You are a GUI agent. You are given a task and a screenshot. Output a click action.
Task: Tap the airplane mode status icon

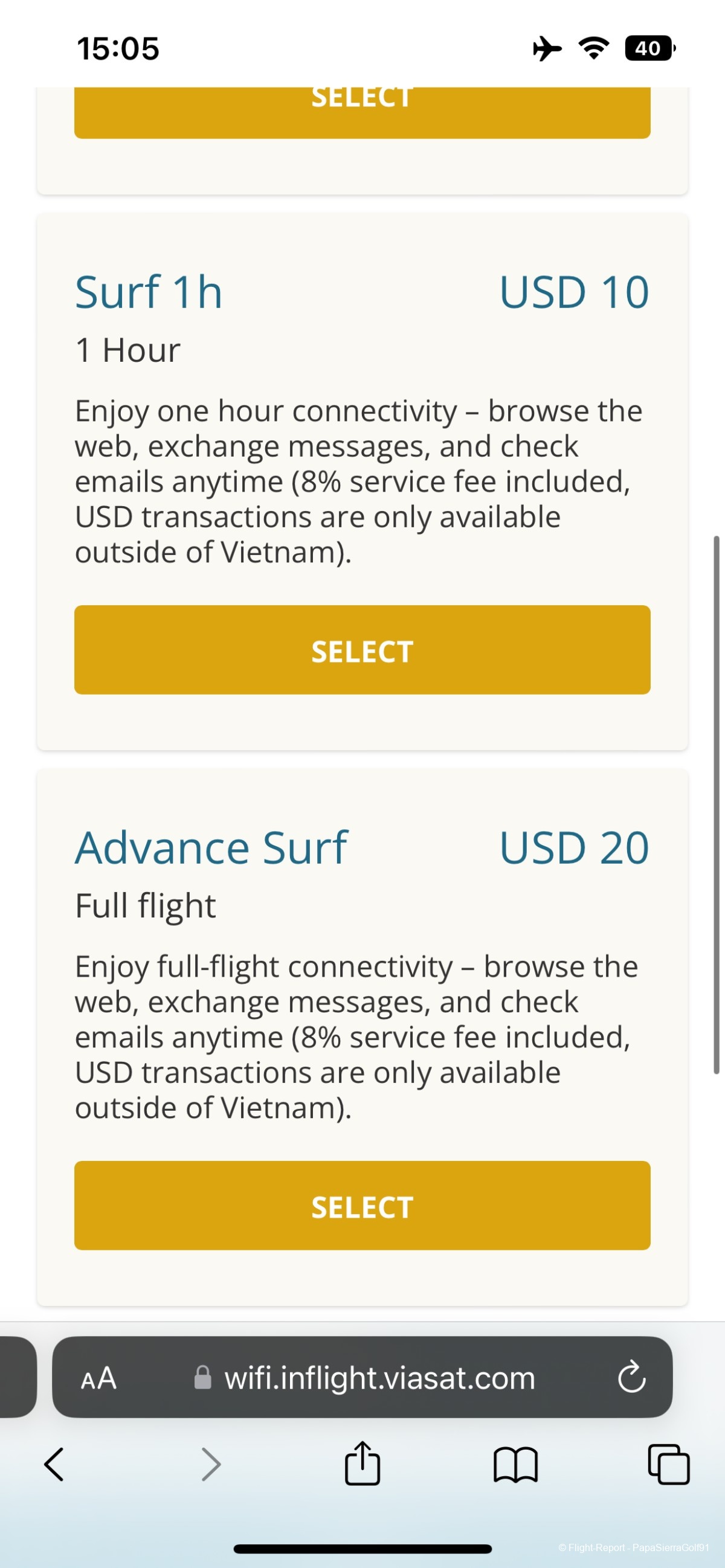point(547,48)
